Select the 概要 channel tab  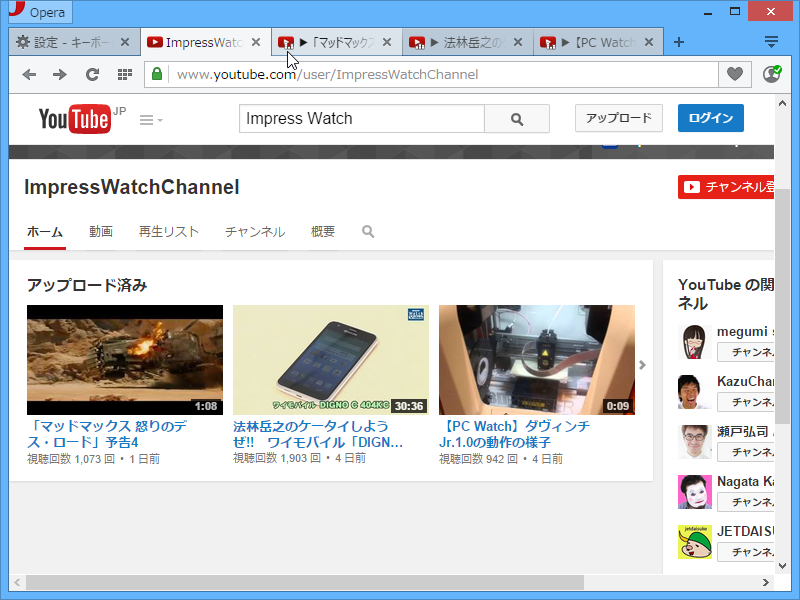click(x=323, y=232)
